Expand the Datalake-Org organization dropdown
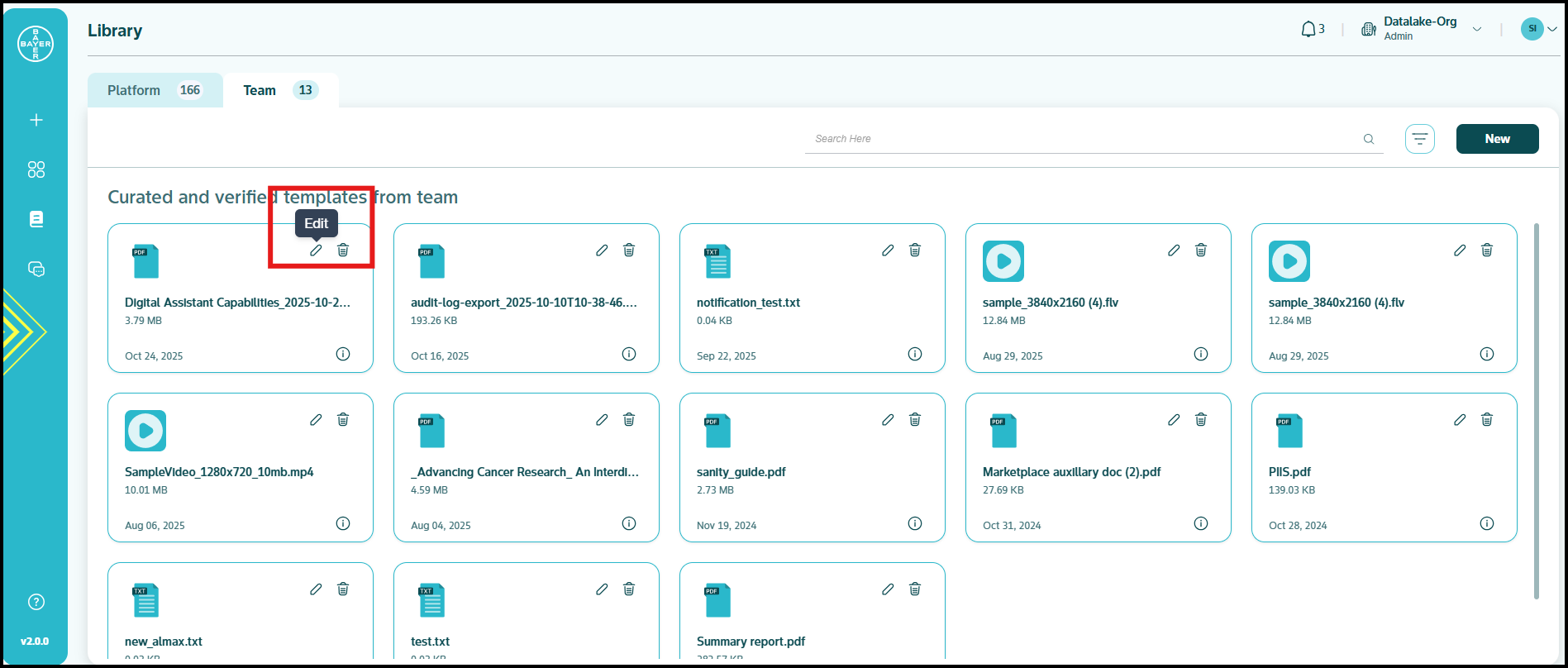Image resolution: width=1568 pixels, height=668 pixels. (1476, 30)
